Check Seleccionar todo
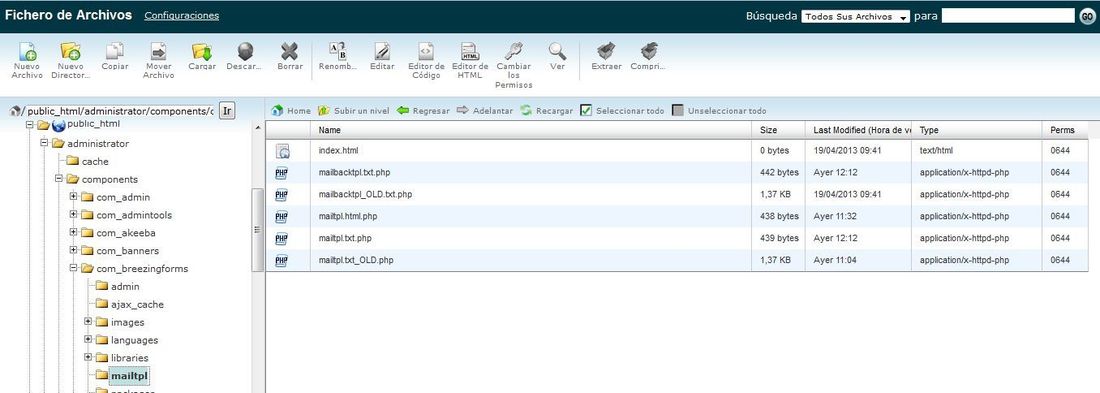 pos(586,111)
